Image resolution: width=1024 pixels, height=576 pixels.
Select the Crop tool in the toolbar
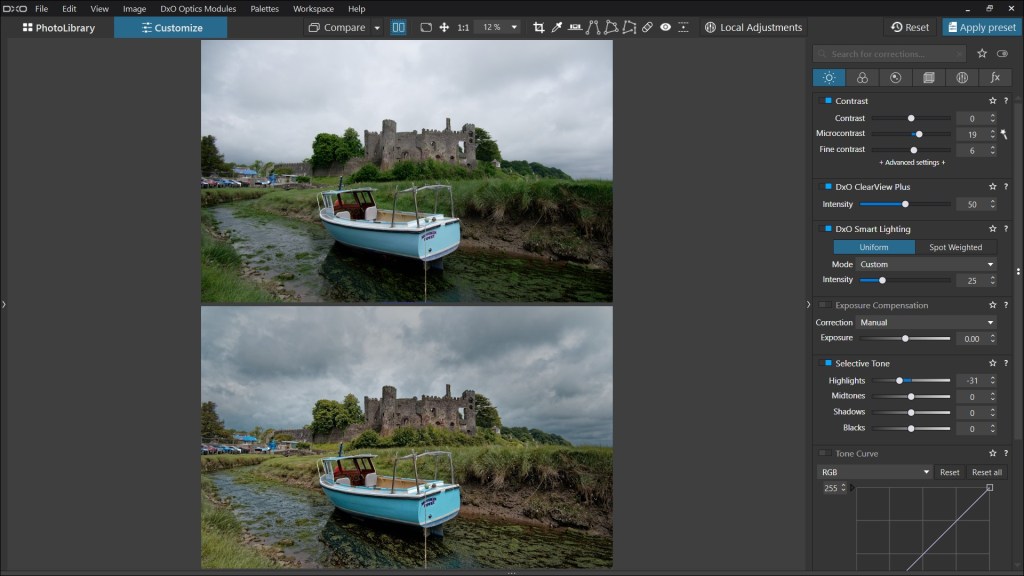tap(539, 27)
